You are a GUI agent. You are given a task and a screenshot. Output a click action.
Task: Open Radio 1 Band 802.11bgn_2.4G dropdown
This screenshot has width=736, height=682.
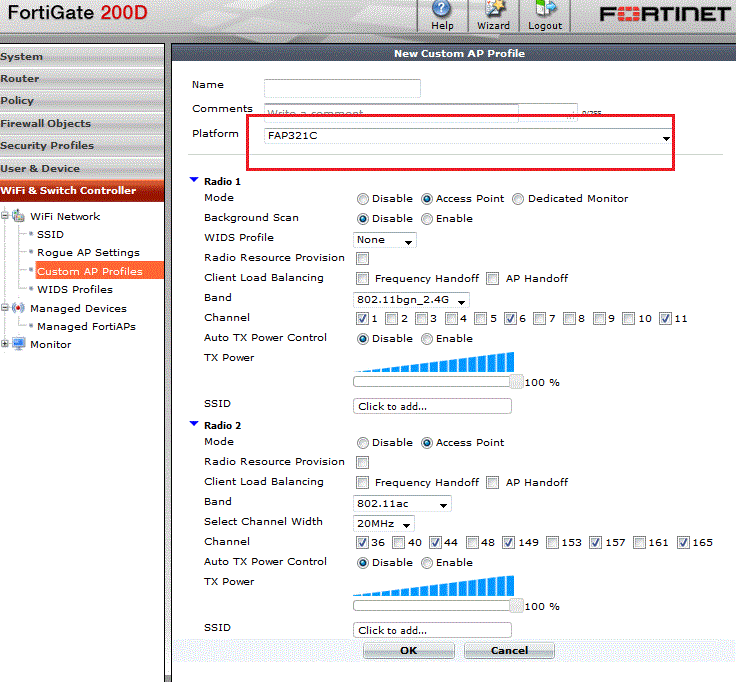411,299
